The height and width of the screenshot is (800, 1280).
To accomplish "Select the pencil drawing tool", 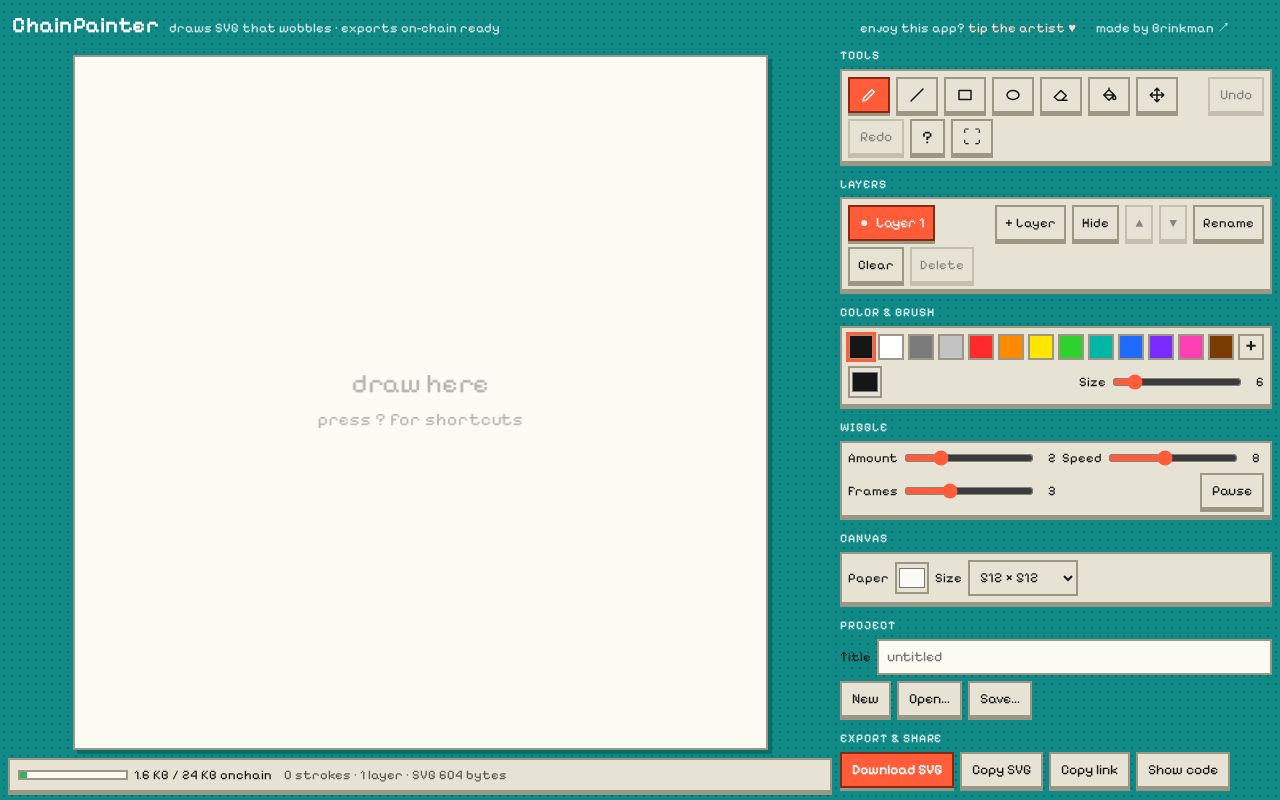I will click(869, 95).
